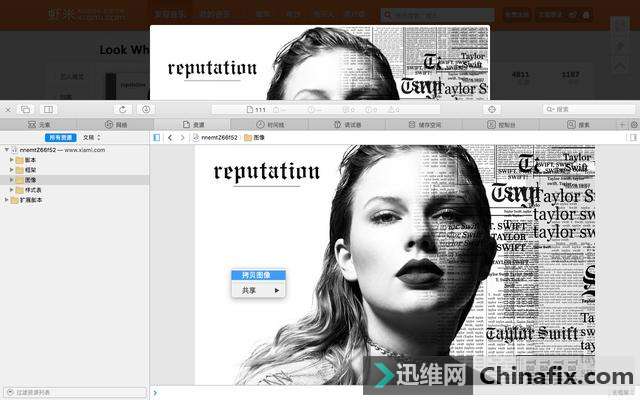Expand the 框架 folder
640x400 pixels.
(11, 170)
